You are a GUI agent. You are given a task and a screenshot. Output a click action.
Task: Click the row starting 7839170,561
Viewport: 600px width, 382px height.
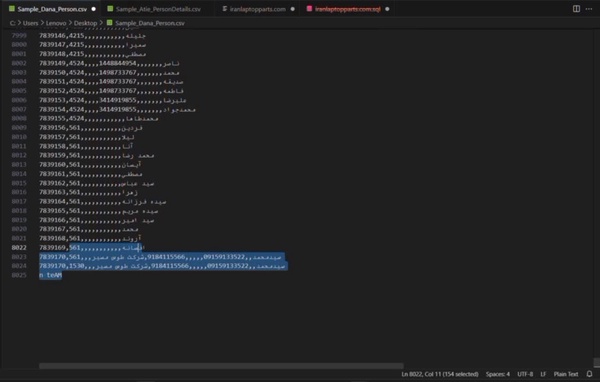(x=161, y=256)
